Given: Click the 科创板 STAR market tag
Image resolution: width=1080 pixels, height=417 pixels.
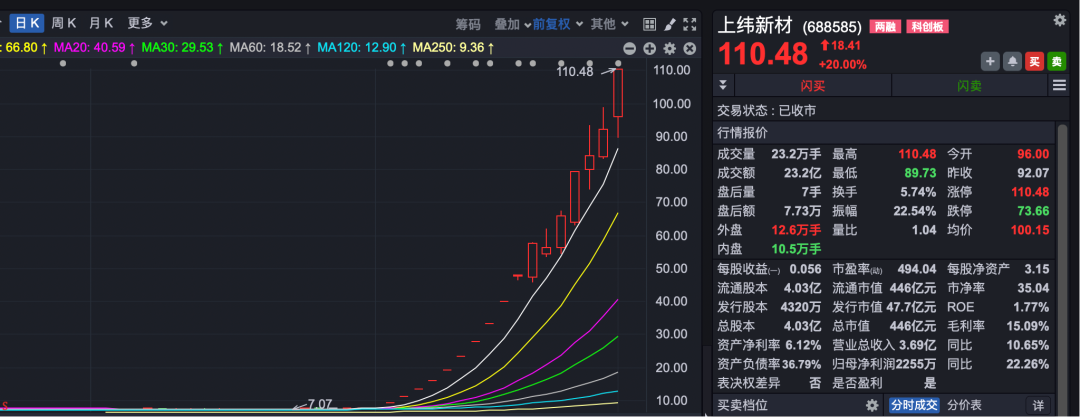Looking at the screenshot, I should click(x=927, y=27).
